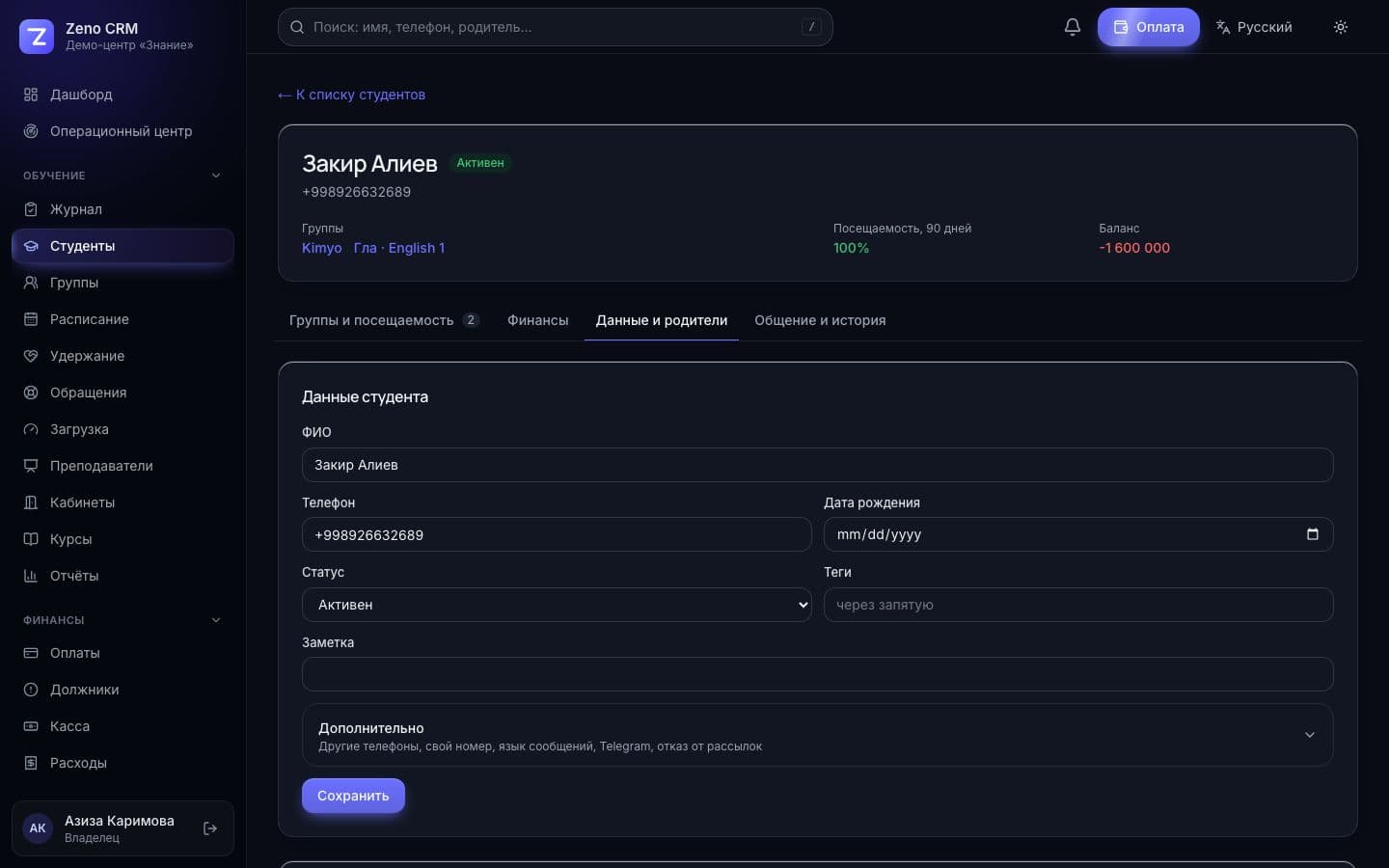This screenshot has height=868, width=1389.
Task: Open the Русский language selector
Action: point(1254,27)
